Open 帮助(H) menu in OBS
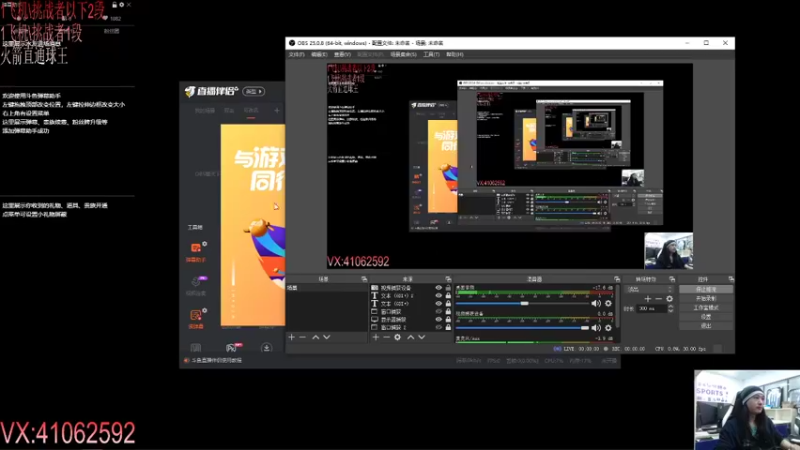800x450 pixels. point(455,55)
